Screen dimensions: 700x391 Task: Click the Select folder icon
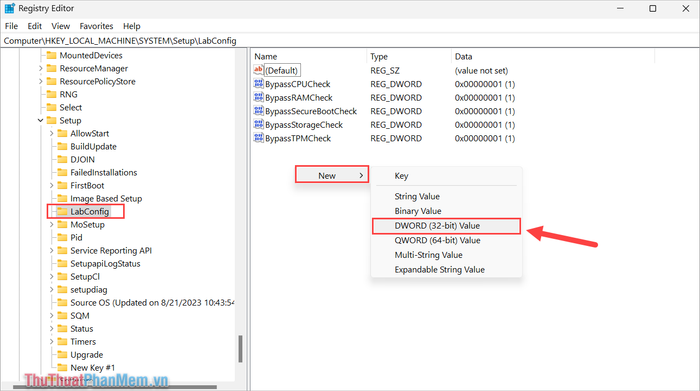(52, 107)
